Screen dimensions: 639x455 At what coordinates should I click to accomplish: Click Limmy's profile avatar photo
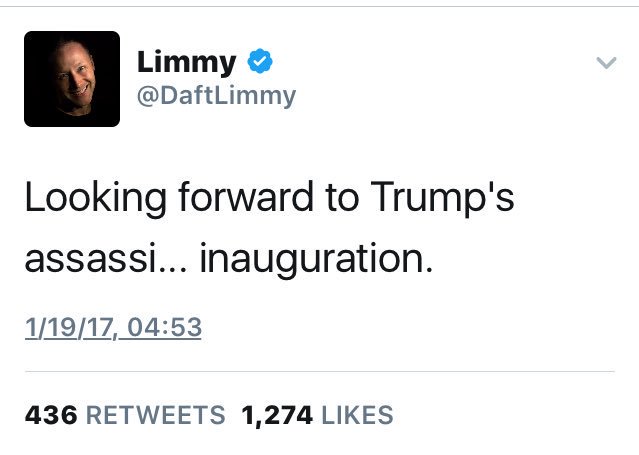72,79
